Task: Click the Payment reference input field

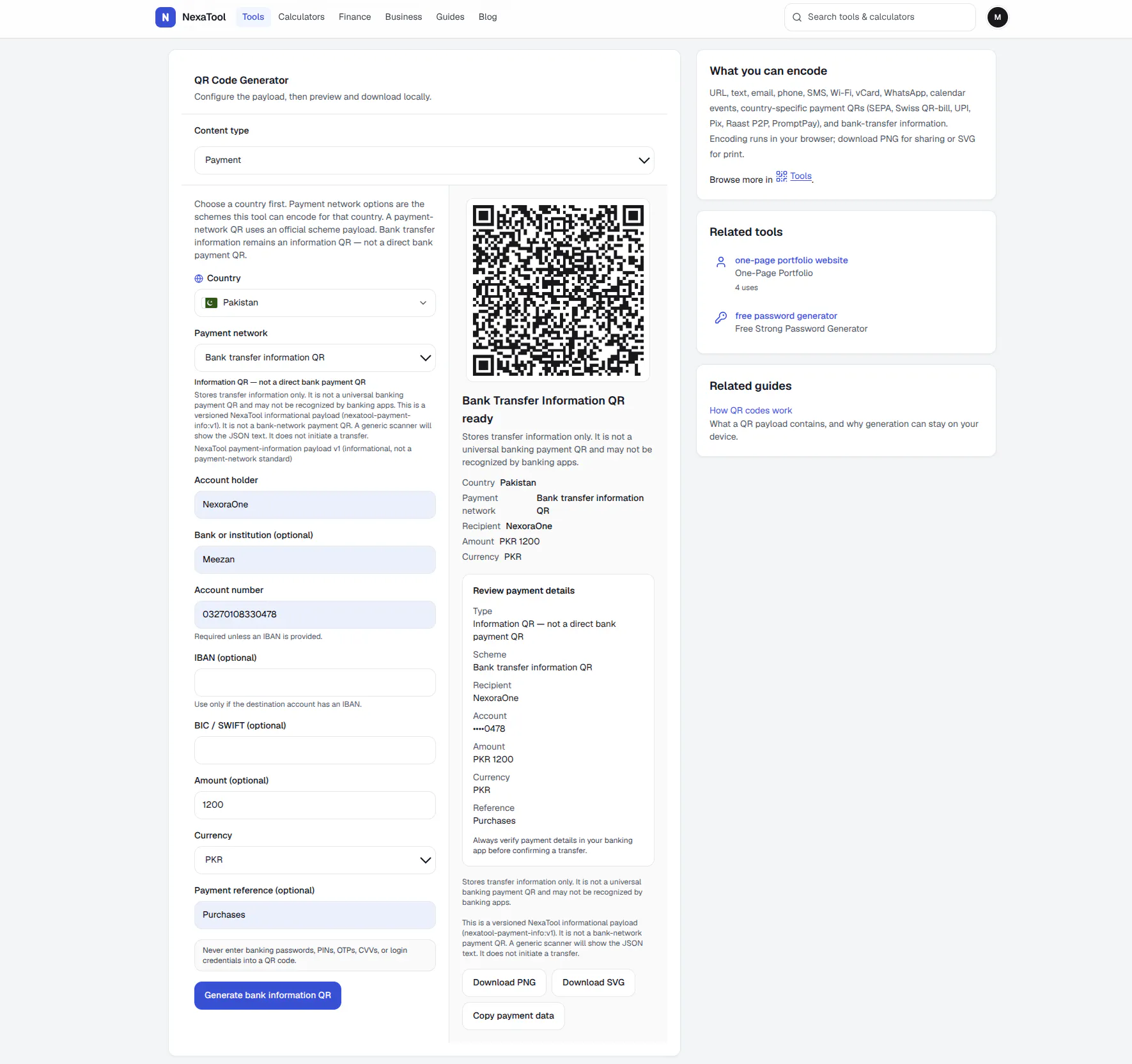Action: 315,915
